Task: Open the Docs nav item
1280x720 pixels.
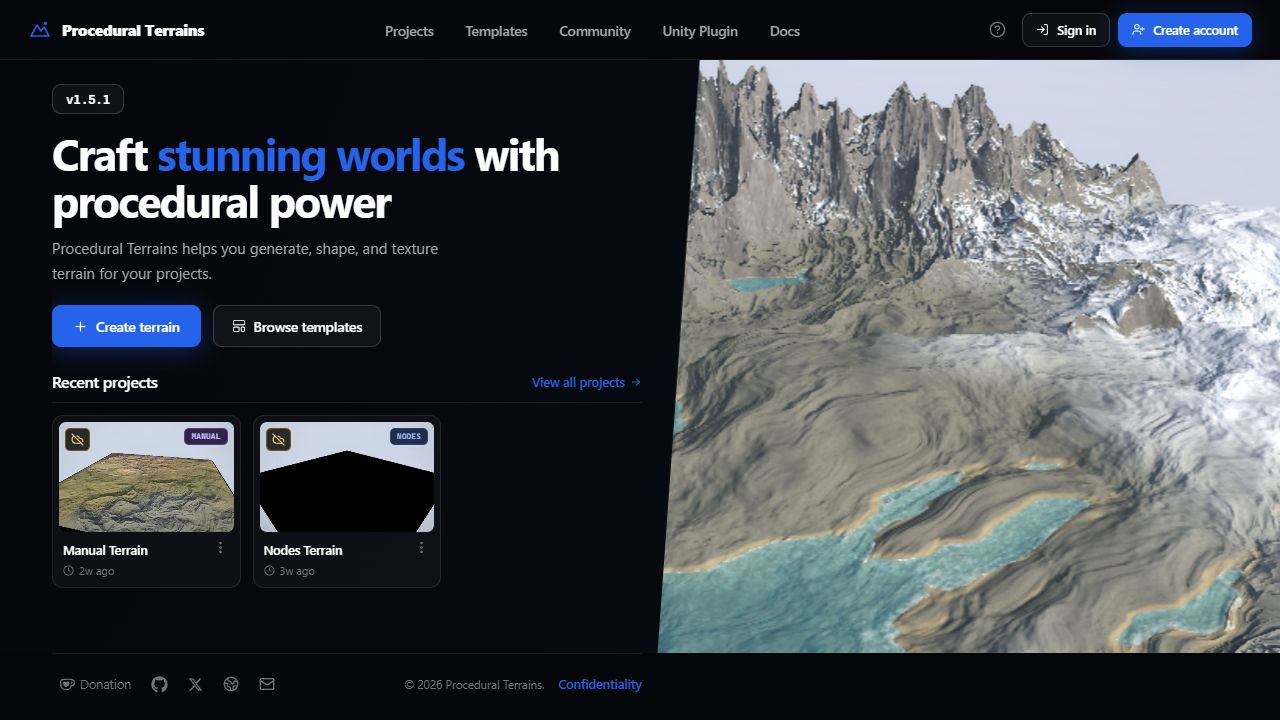Action: [x=785, y=31]
